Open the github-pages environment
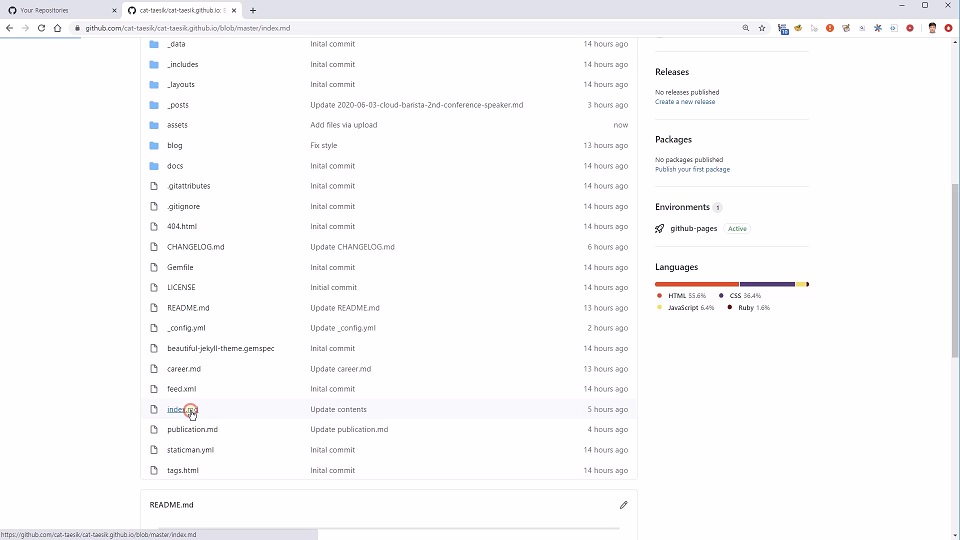This screenshot has height=540, width=960. pyautogui.click(x=693, y=229)
